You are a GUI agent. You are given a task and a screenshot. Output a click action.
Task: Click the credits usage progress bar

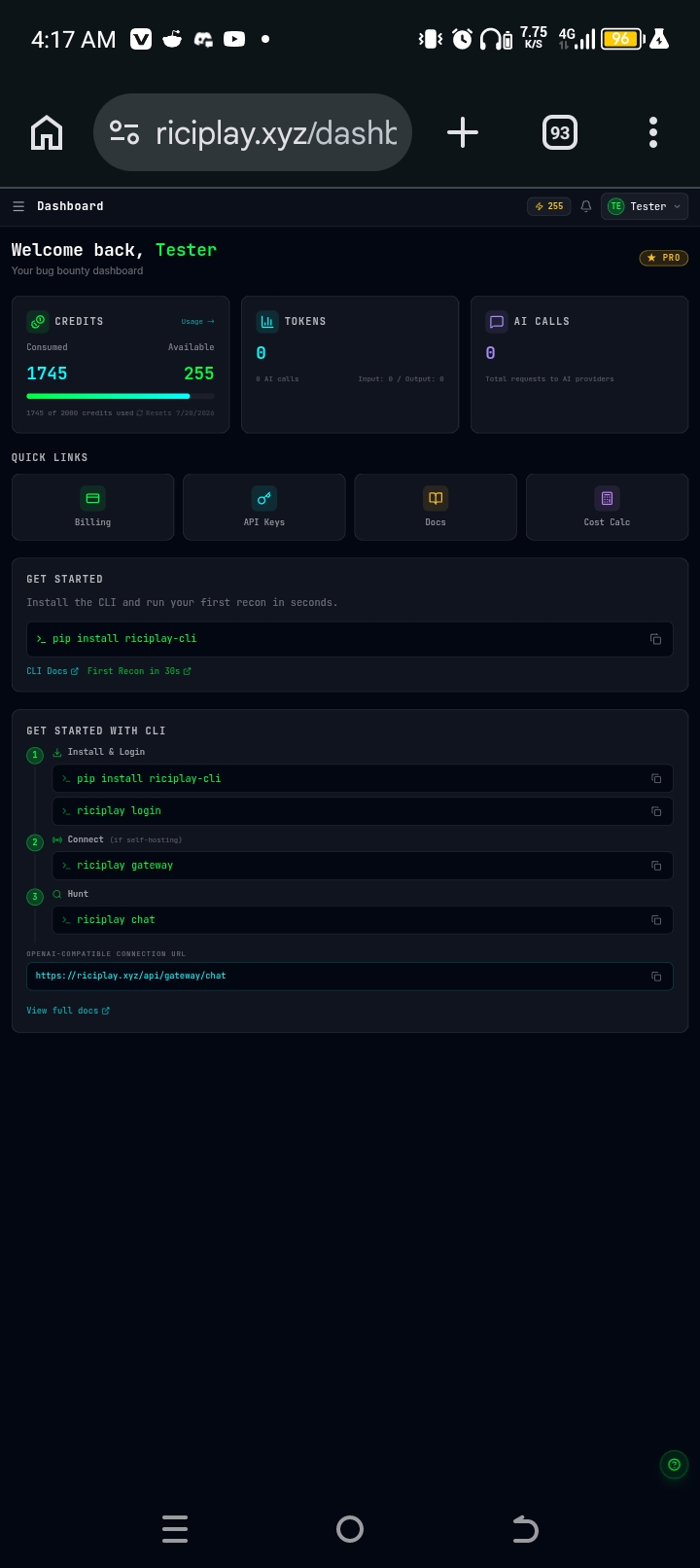[121, 396]
